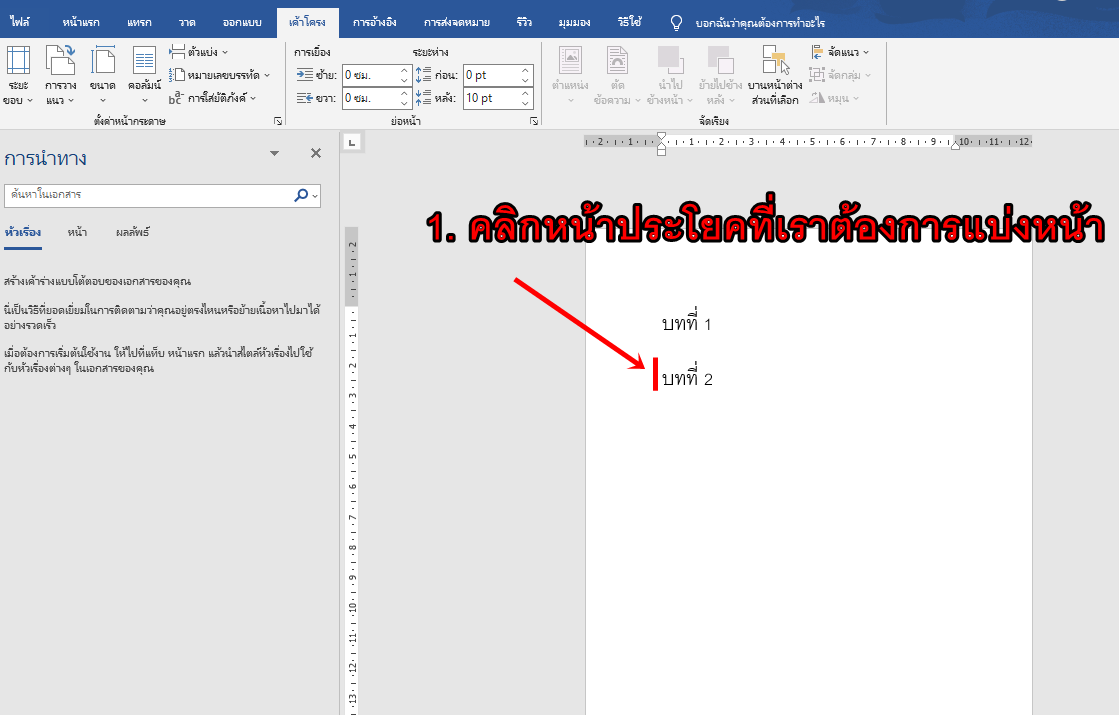Open the ไฟล์ (File) tab
The width and height of the screenshot is (1119, 715).
pyautogui.click(x=20, y=22)
